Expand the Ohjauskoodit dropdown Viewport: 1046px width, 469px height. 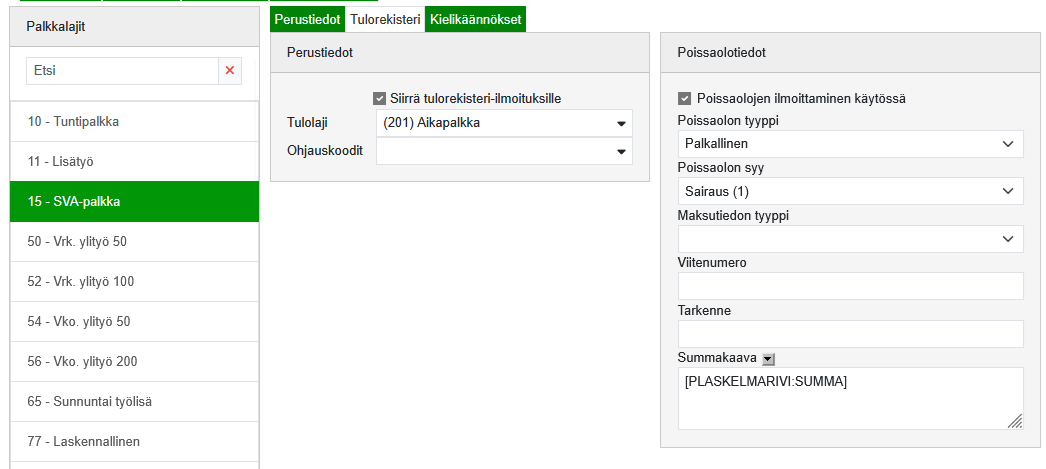(504, 151)
